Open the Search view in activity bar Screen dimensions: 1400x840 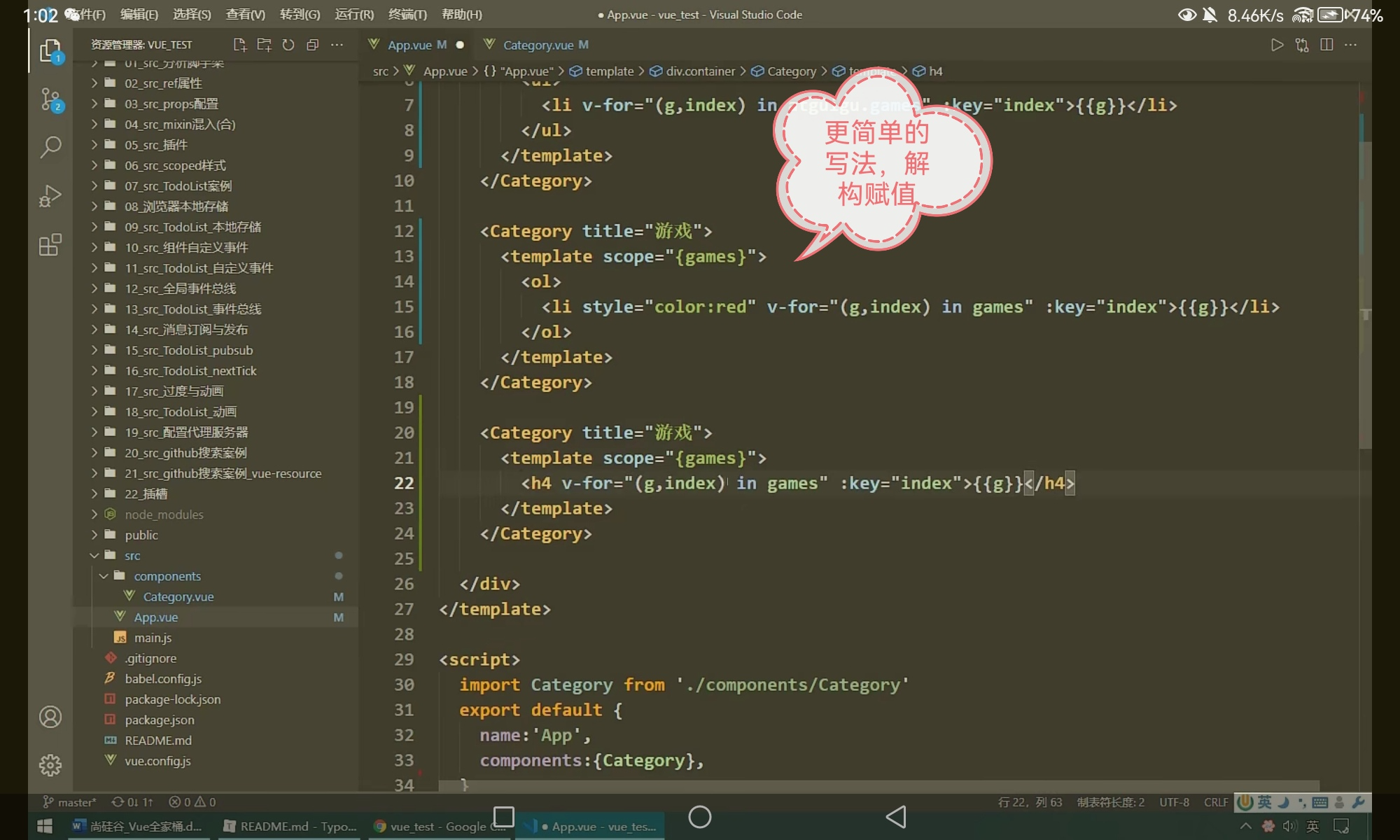50,147
